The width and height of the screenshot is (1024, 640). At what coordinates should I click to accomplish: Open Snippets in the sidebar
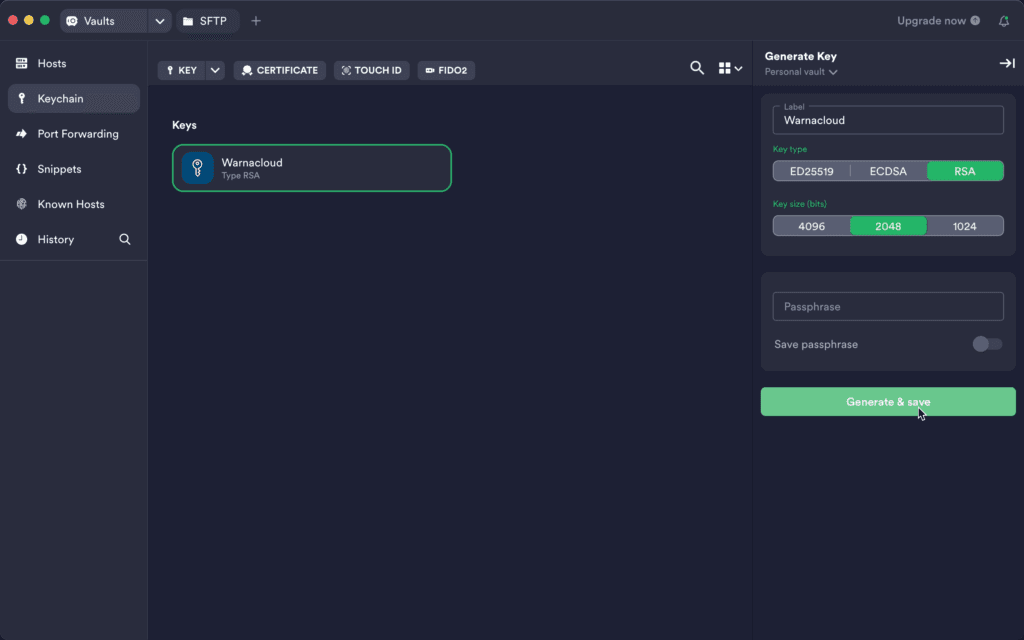[59, 169]
